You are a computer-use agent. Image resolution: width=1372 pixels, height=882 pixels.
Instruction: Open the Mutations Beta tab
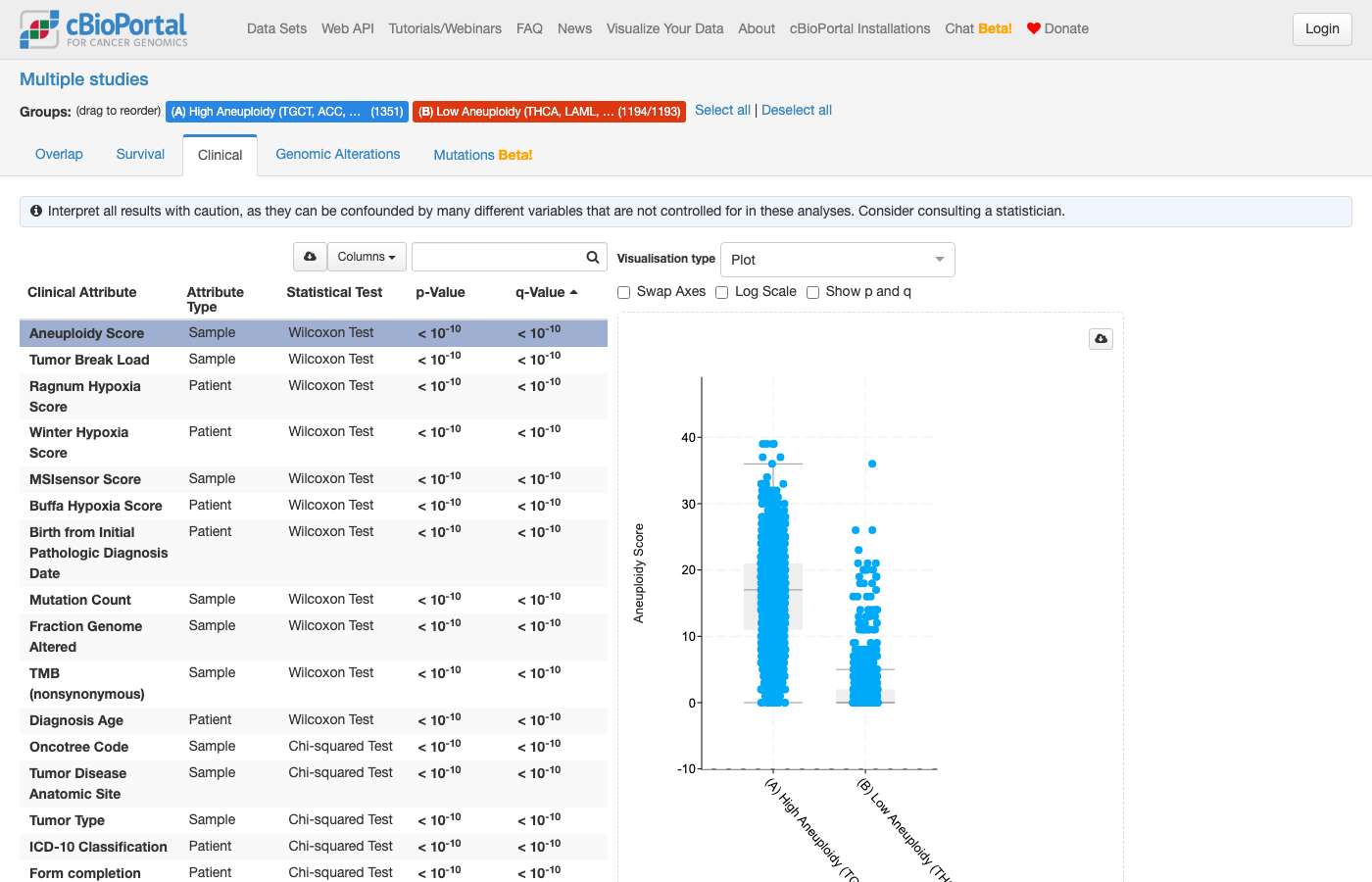483,155
